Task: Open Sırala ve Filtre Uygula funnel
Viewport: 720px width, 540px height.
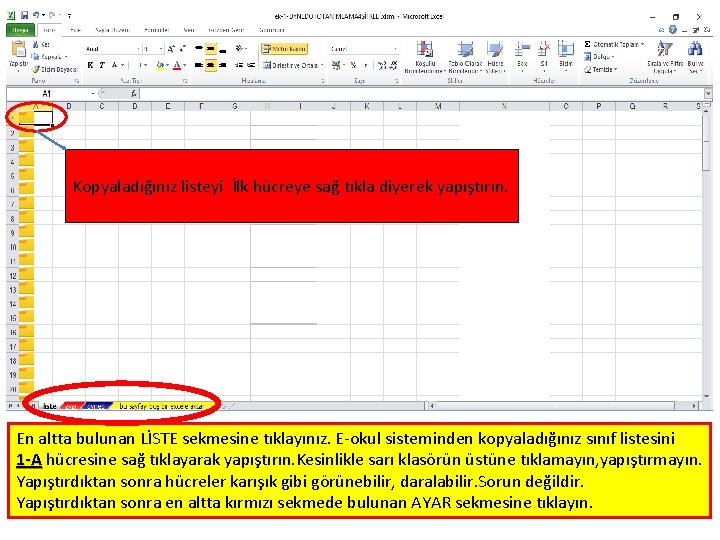Action: coord(665,57)
